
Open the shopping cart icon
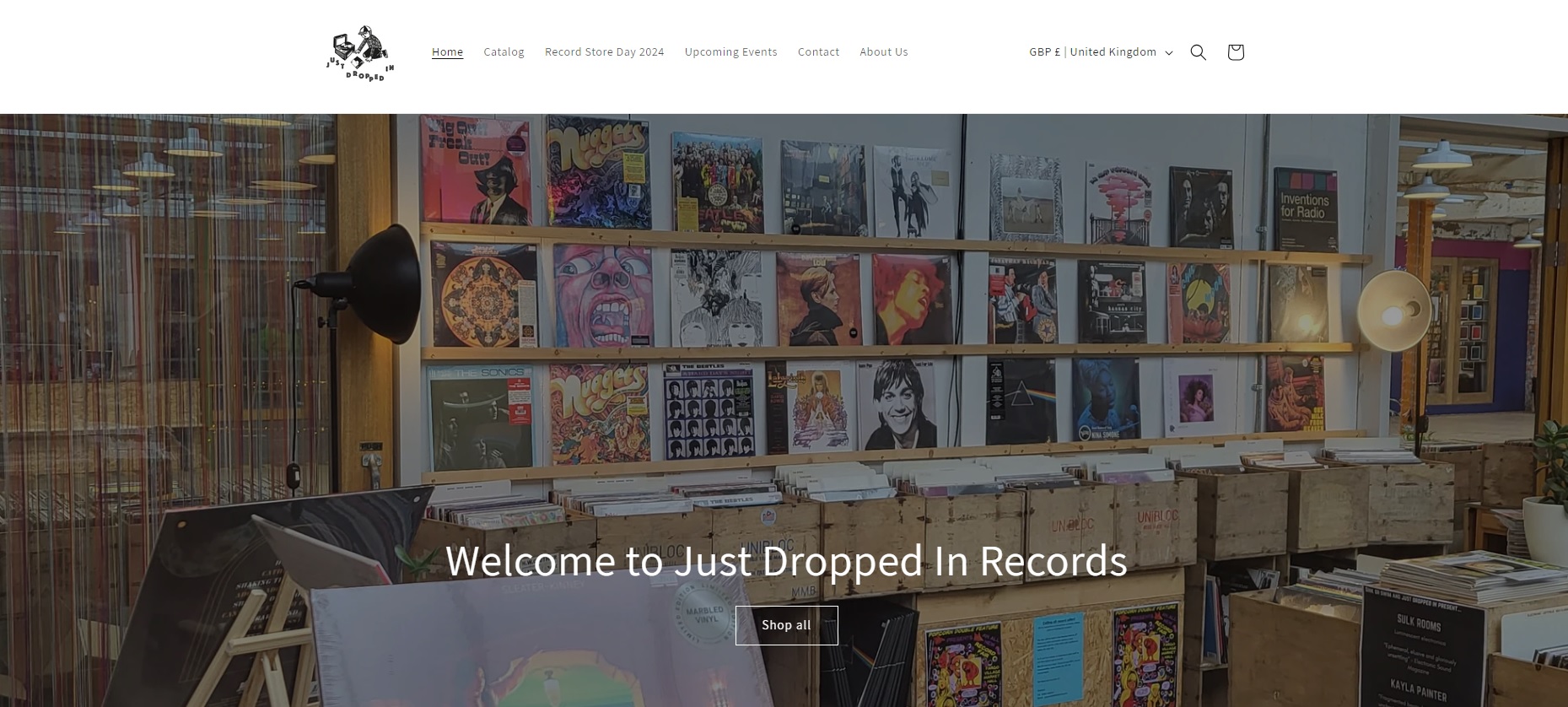(1236, 52)
